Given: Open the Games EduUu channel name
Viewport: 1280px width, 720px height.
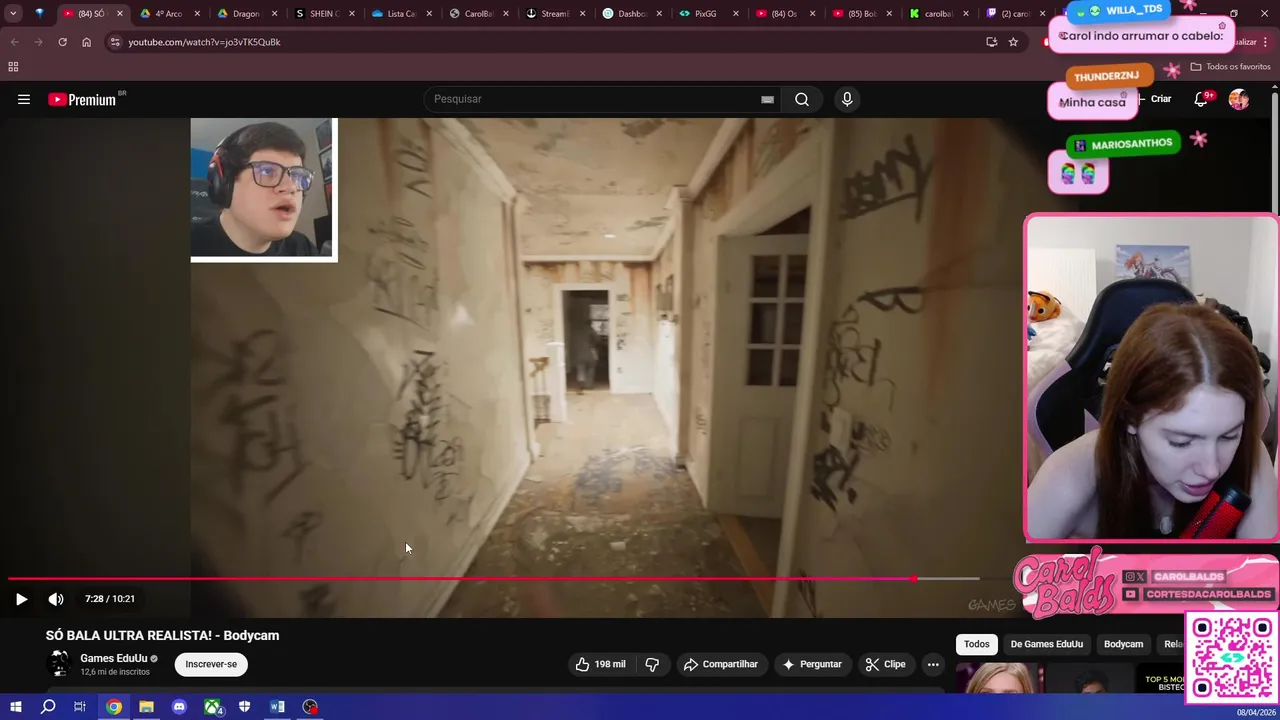Looking at the screenshot, I should click(114, 658).
